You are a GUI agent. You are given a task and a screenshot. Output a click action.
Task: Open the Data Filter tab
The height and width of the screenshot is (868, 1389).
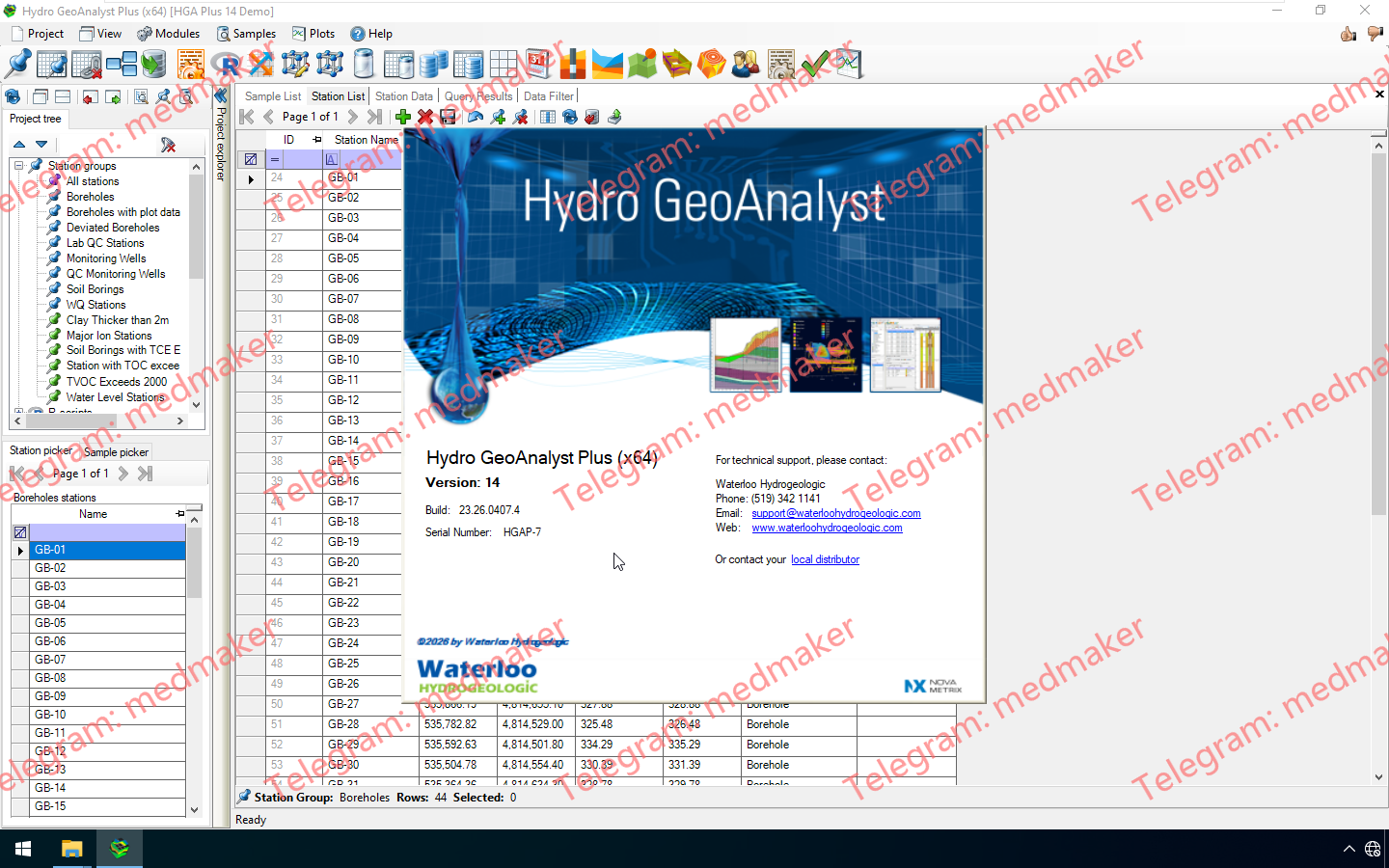click(548, 96)
